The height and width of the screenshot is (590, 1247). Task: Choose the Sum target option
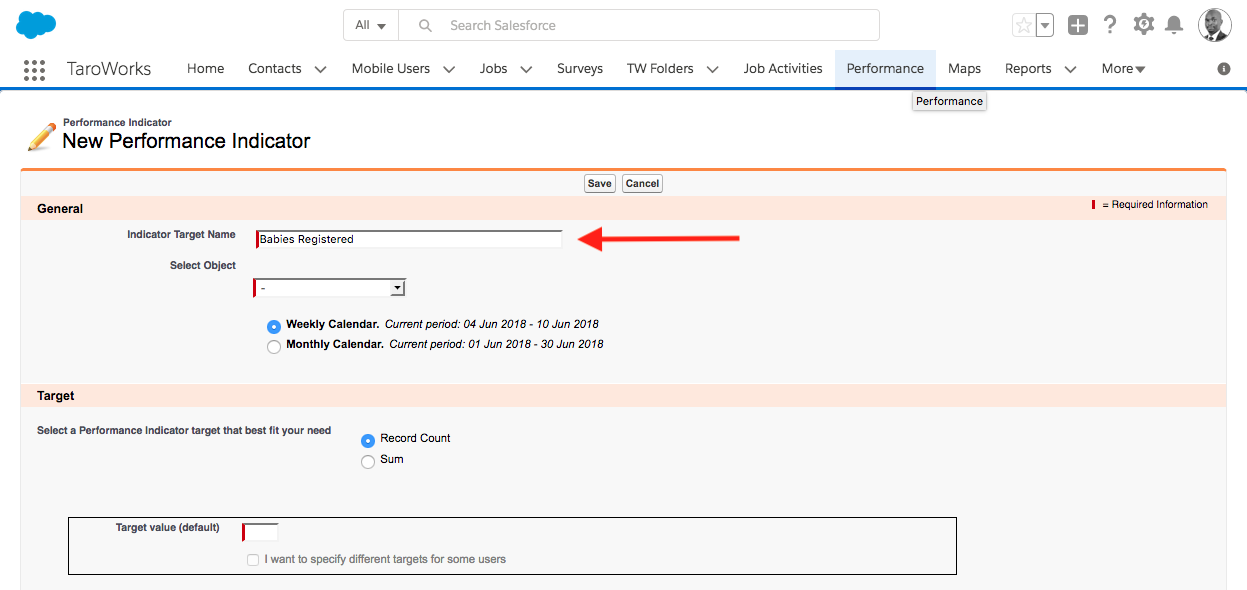click(368, 461)
